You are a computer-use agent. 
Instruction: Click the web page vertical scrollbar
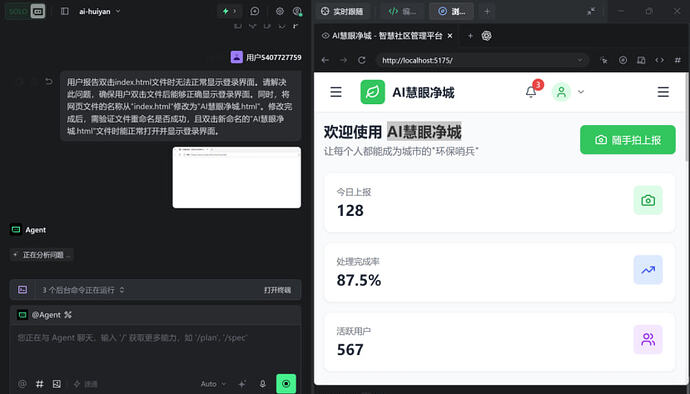687,117
